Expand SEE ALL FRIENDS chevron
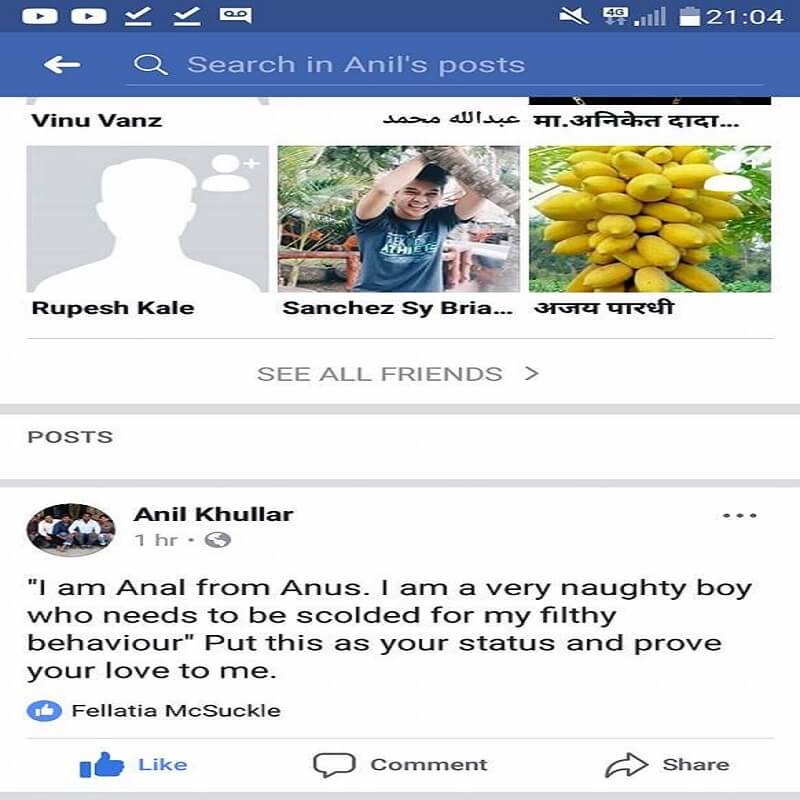 [x=532, y=373]
